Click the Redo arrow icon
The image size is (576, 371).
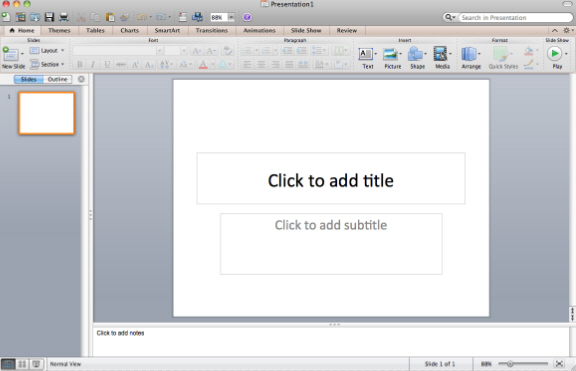[x=161, y=17]
